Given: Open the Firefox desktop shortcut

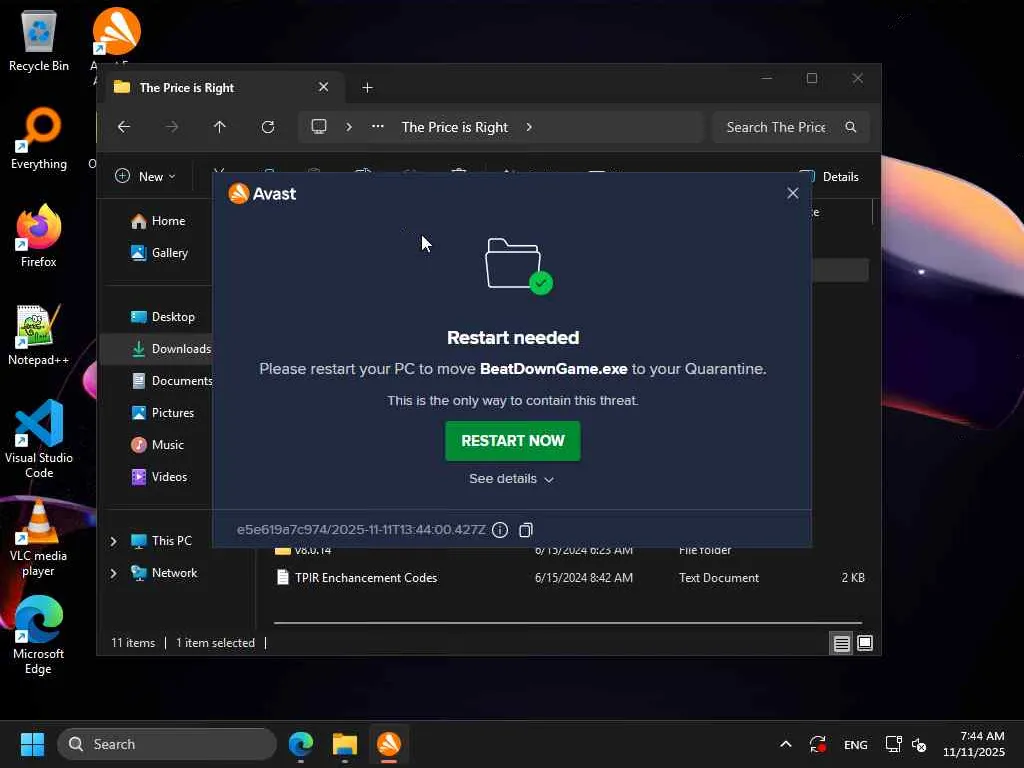Looking at the screenshot, I should coord(39,236).
